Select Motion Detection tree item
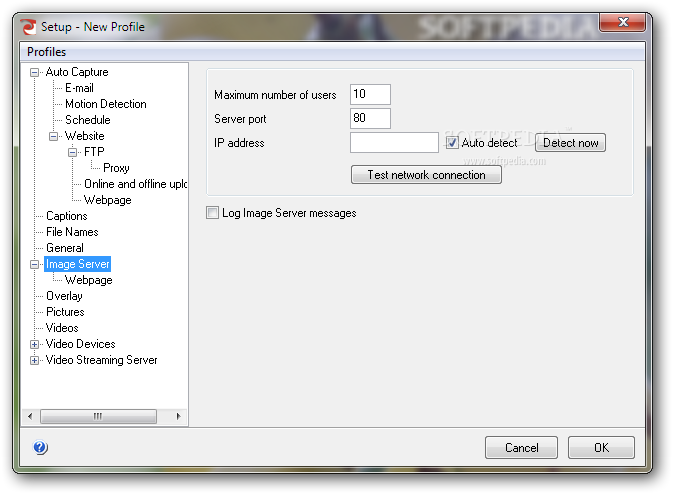The height and width of the screenshot is (494, 673). [x=106, y=104]
